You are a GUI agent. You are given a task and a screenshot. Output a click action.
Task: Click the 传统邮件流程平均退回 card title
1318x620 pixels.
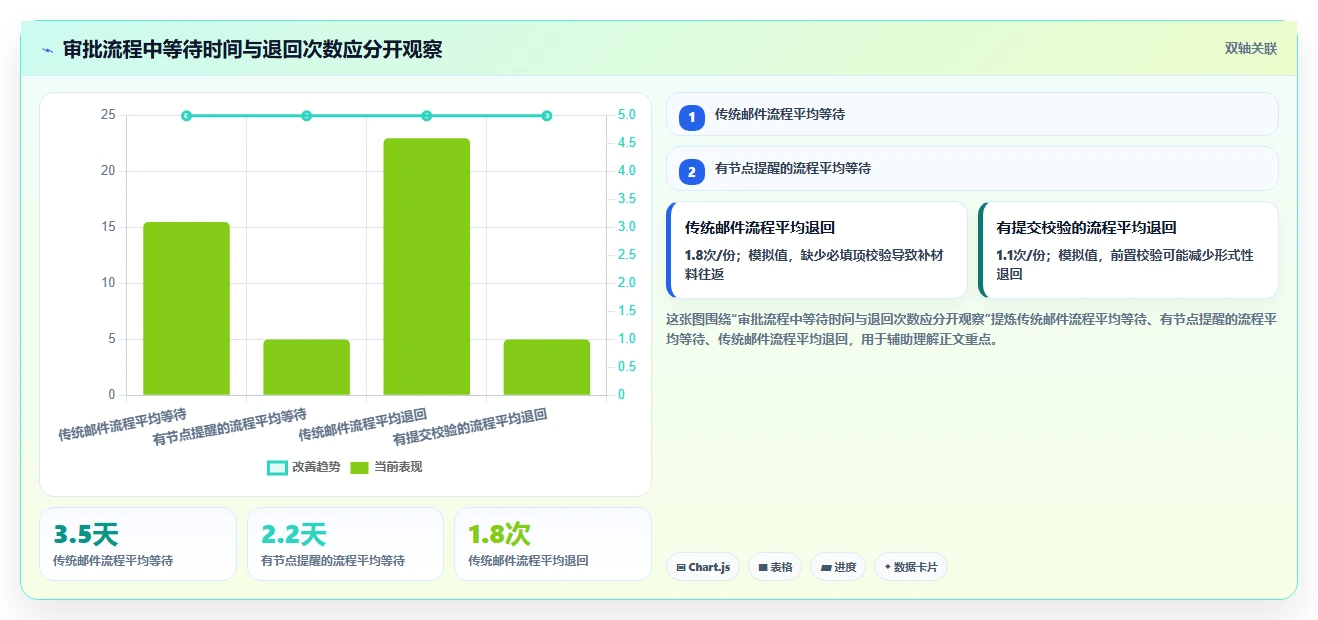point(760,228)
